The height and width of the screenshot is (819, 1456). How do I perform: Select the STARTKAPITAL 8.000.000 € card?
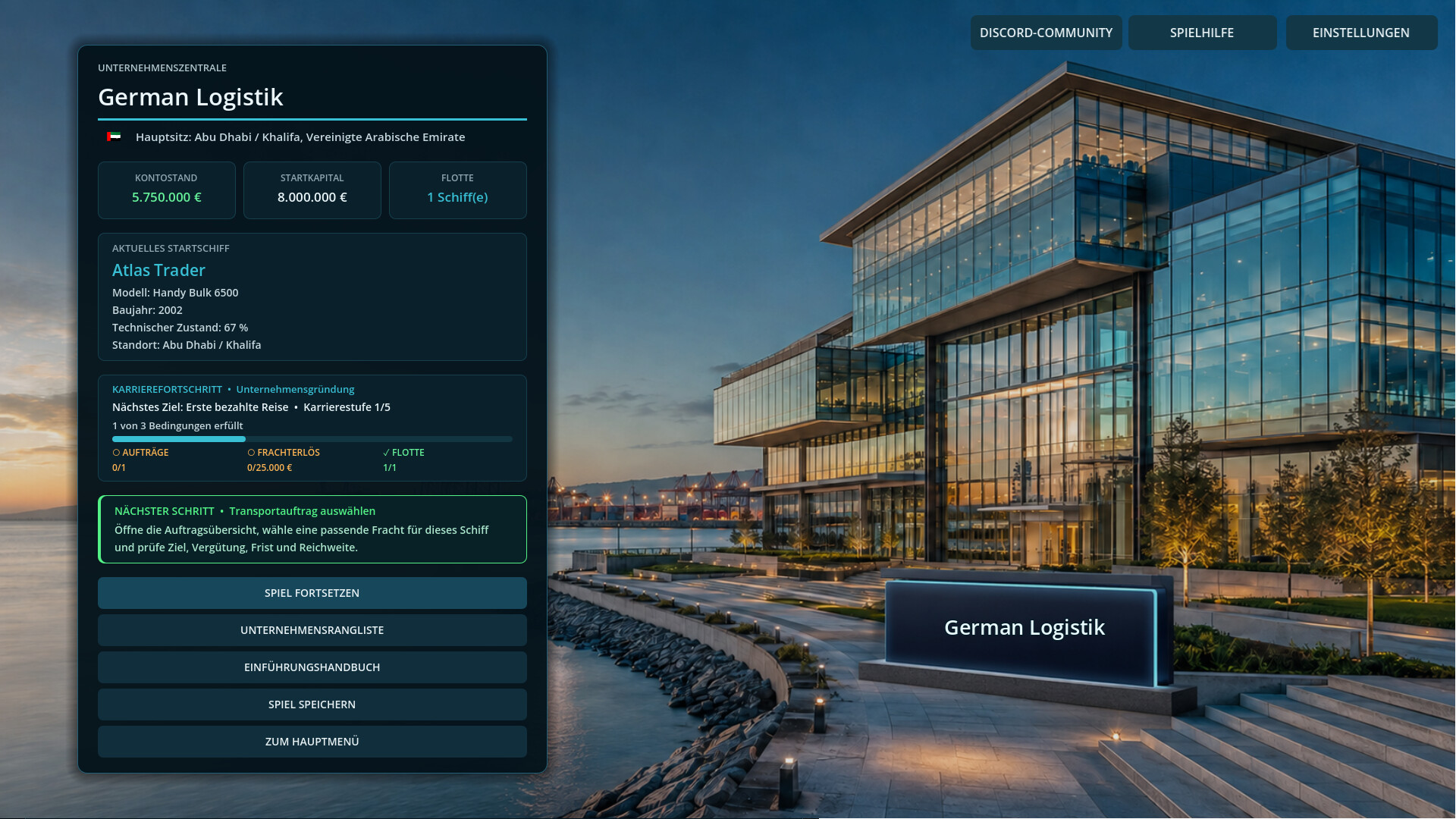(x=312, y=190)
